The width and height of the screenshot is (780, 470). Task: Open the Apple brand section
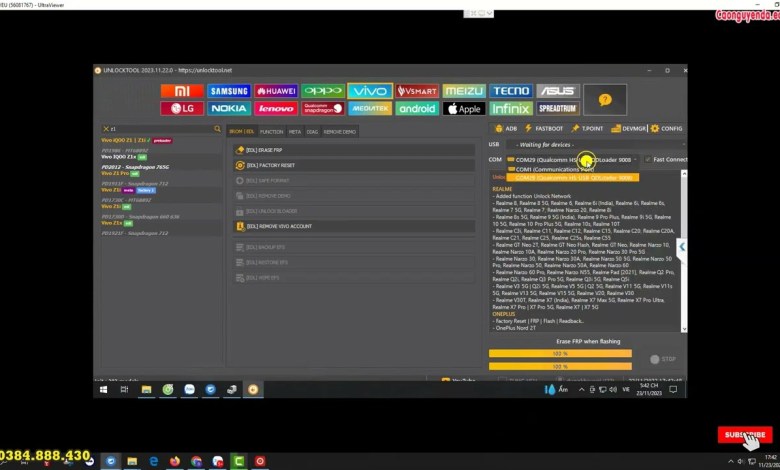[x=464, y=108]
